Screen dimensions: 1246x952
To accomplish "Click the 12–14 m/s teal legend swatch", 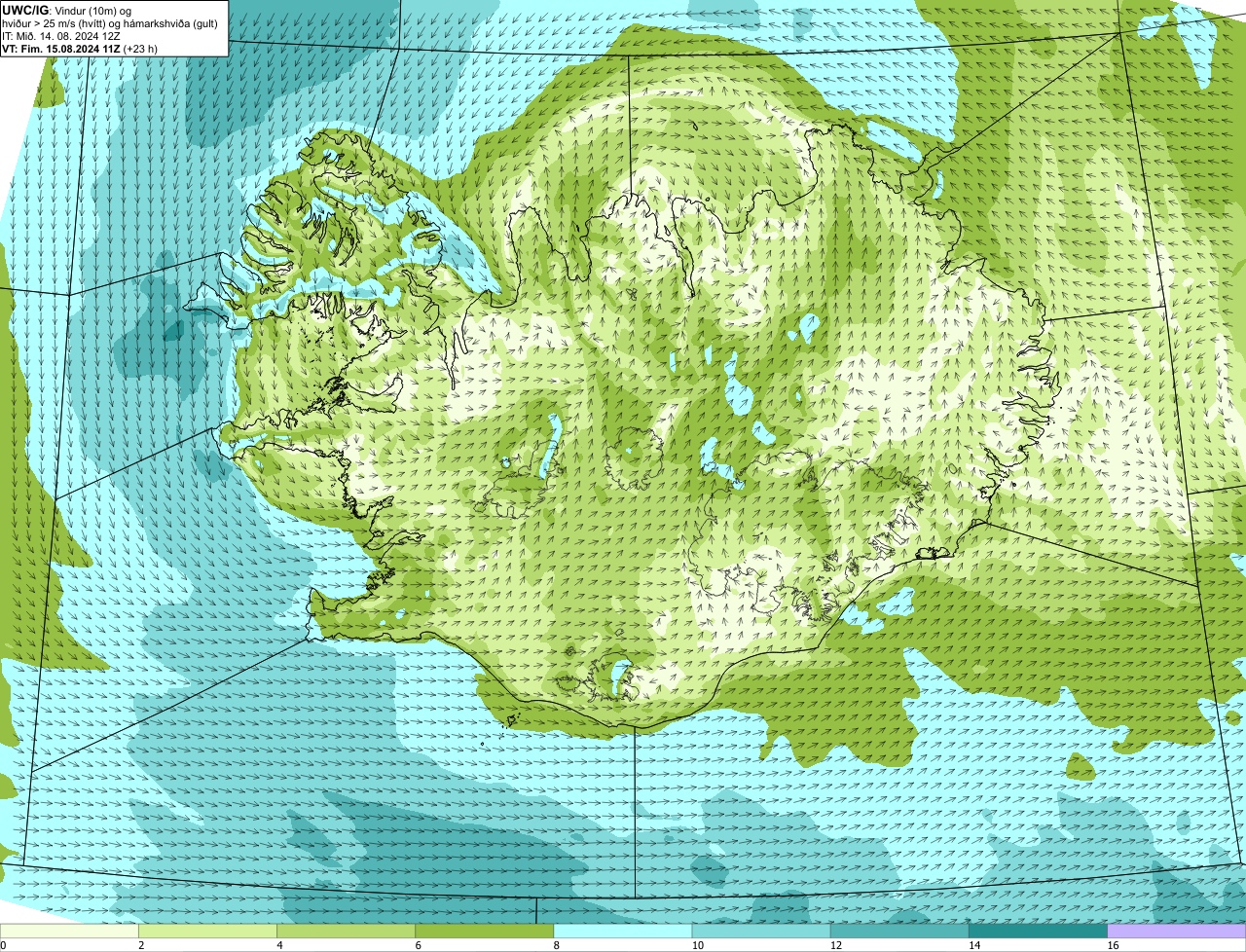I will (899, 931).
